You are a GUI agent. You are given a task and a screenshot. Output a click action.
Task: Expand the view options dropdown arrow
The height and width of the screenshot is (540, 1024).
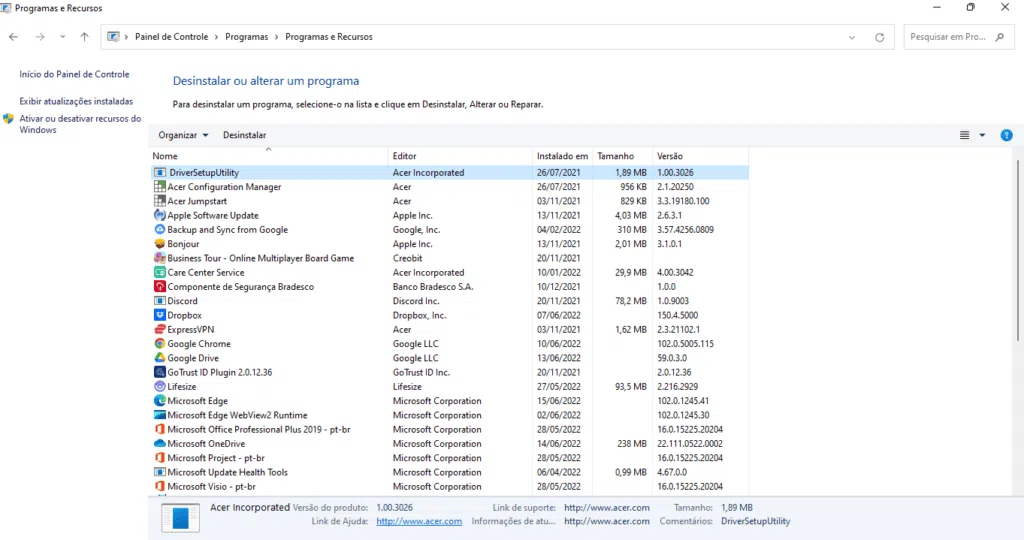point(982,135)
